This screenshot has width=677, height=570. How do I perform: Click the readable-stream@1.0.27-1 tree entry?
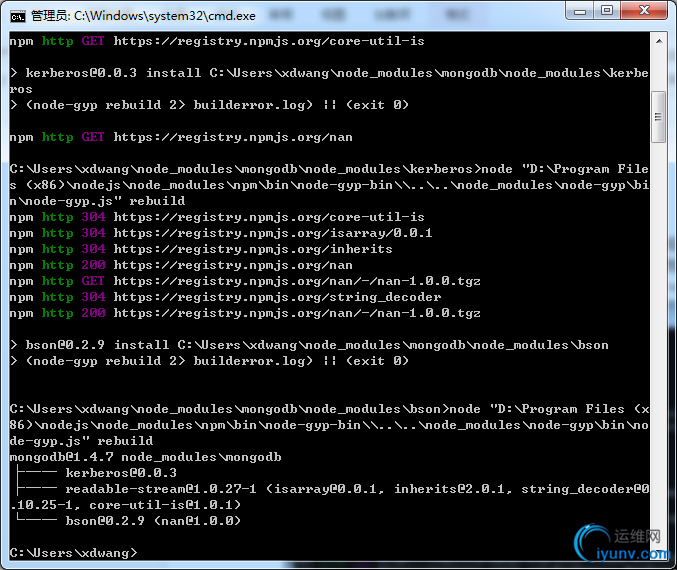click(161, 489)
